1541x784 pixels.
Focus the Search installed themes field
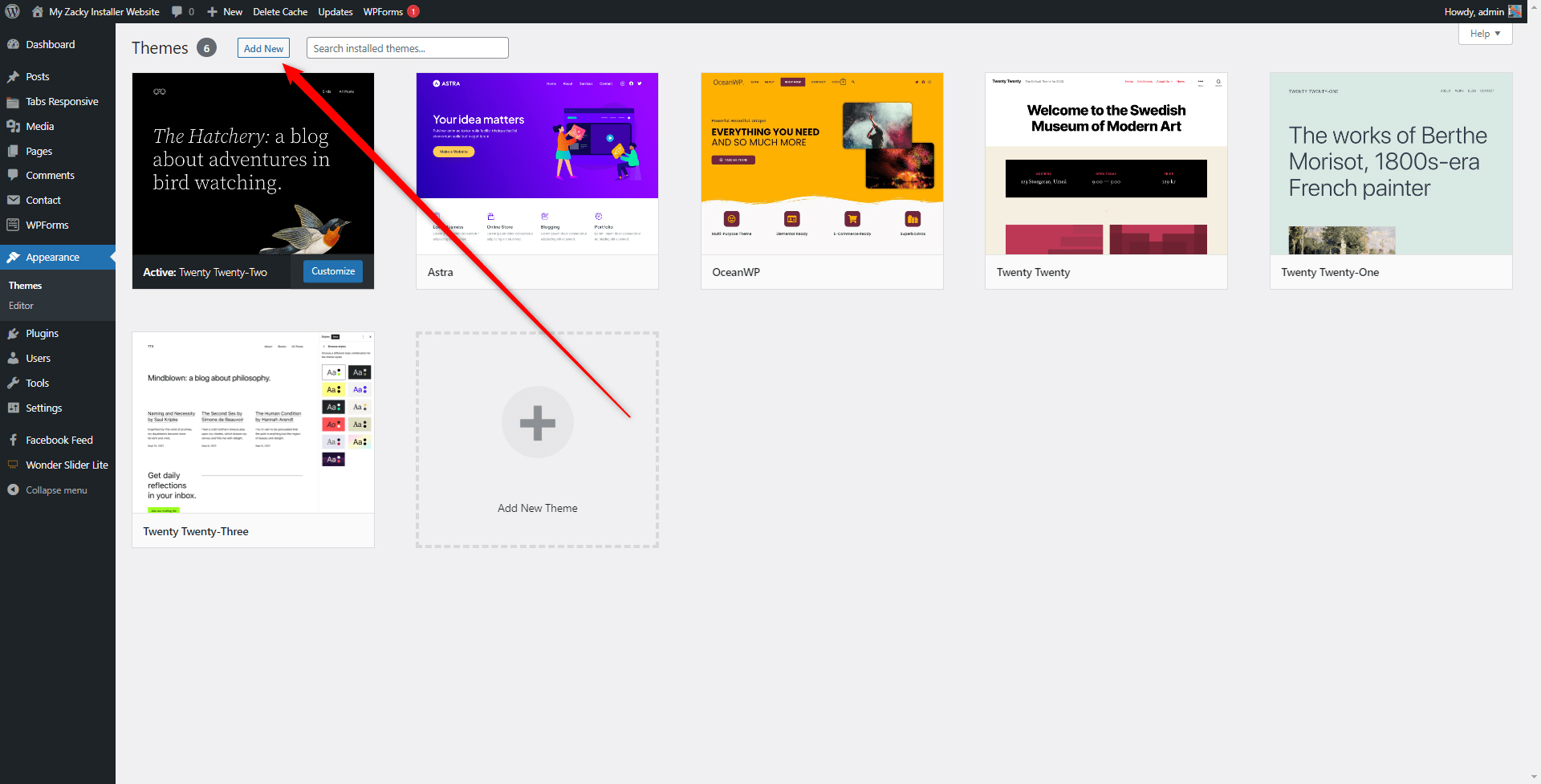[408, 48]
